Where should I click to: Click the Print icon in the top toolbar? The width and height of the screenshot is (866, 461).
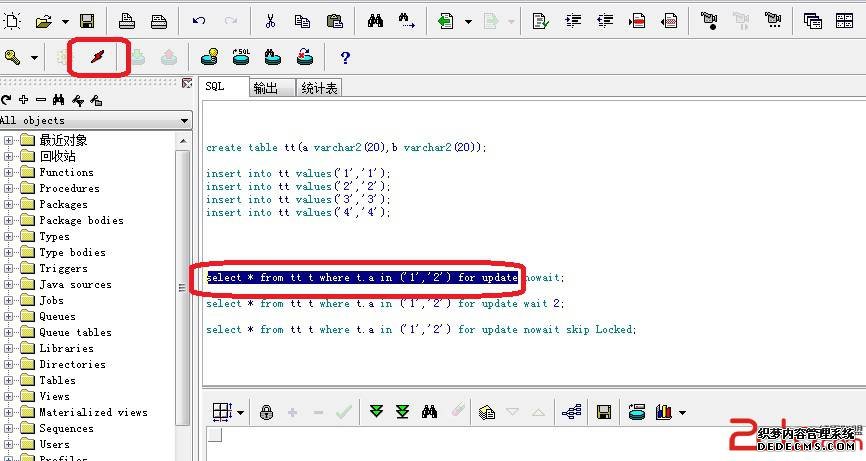[127, 21]
